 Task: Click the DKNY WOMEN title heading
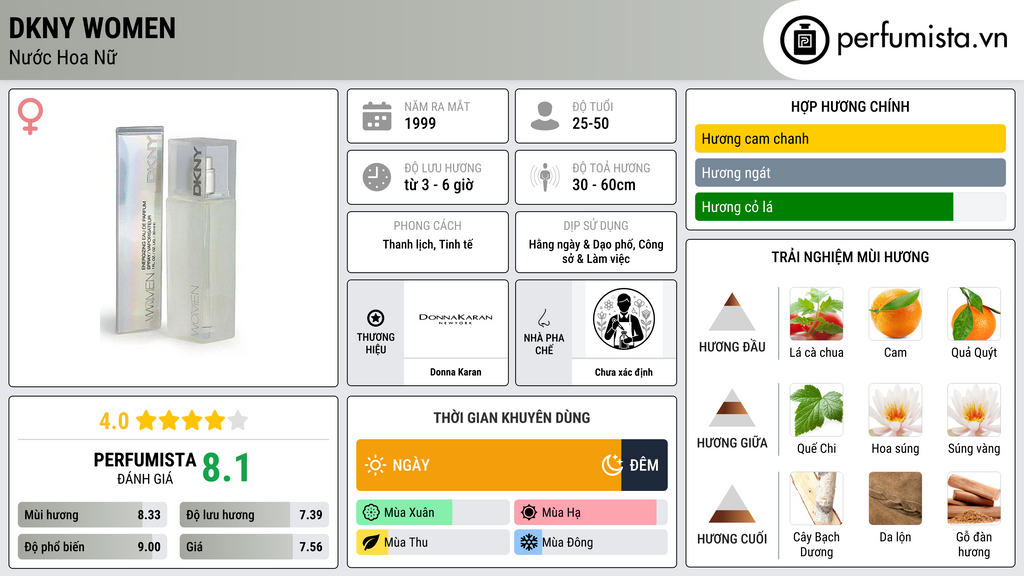pyautogui.click(x=92, y=28)
